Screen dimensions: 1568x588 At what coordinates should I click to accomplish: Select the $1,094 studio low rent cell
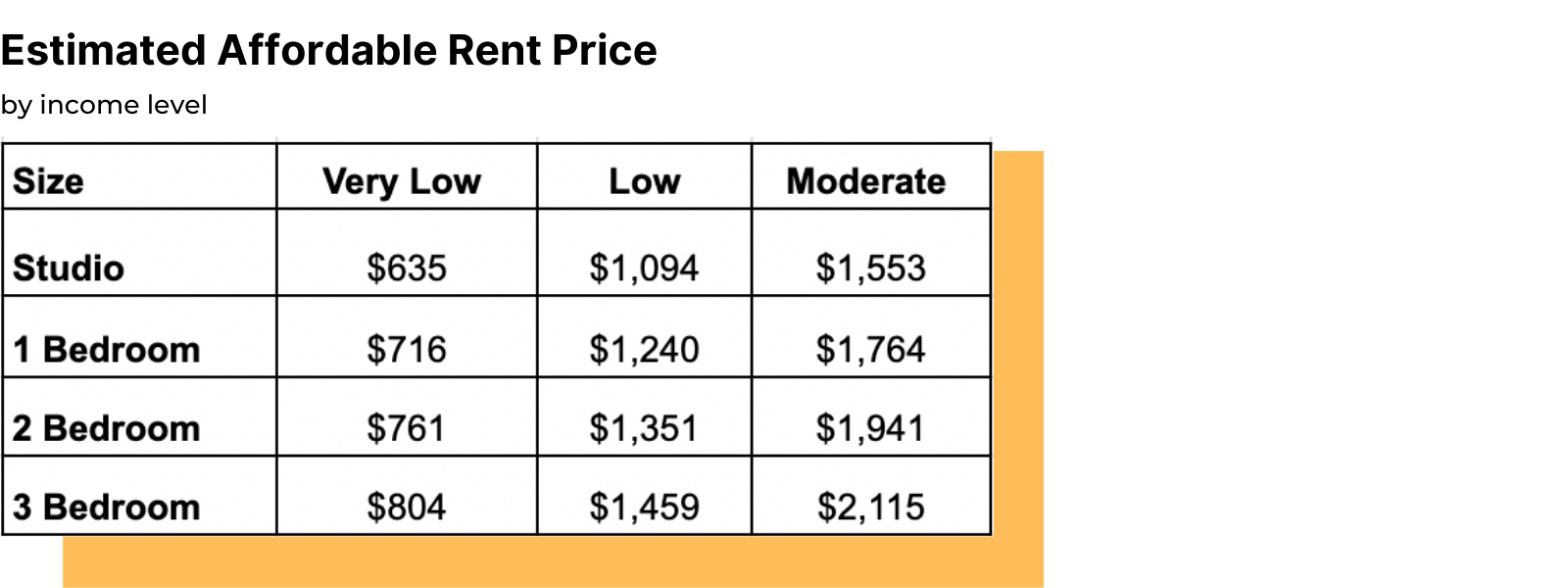point(644,268)
